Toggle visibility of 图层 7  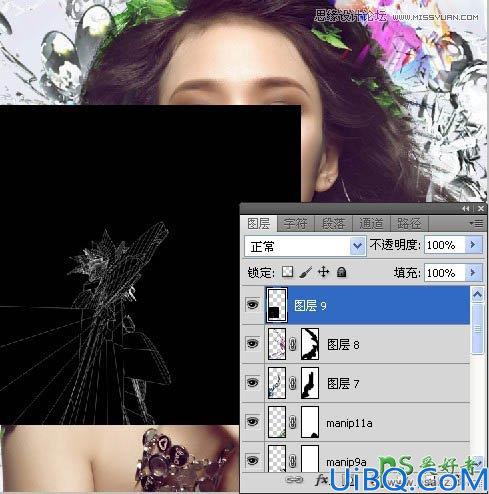pos(252,382)
